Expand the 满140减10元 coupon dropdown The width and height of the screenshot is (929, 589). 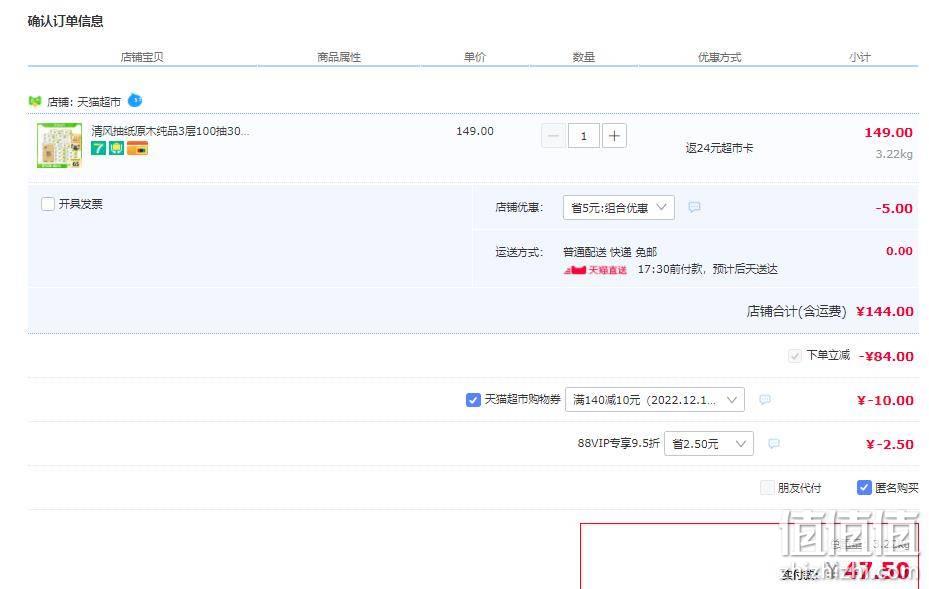coord(655,399)
